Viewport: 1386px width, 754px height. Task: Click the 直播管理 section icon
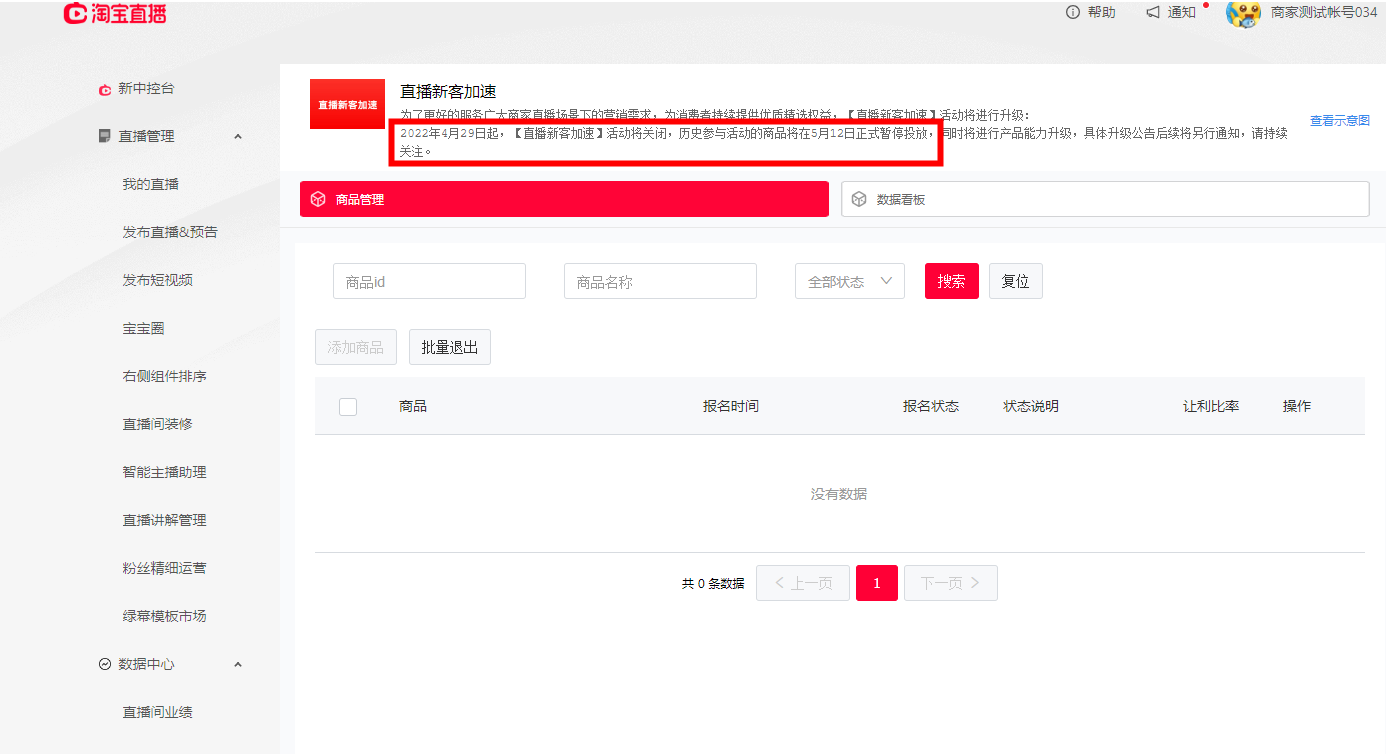[104, 136]
